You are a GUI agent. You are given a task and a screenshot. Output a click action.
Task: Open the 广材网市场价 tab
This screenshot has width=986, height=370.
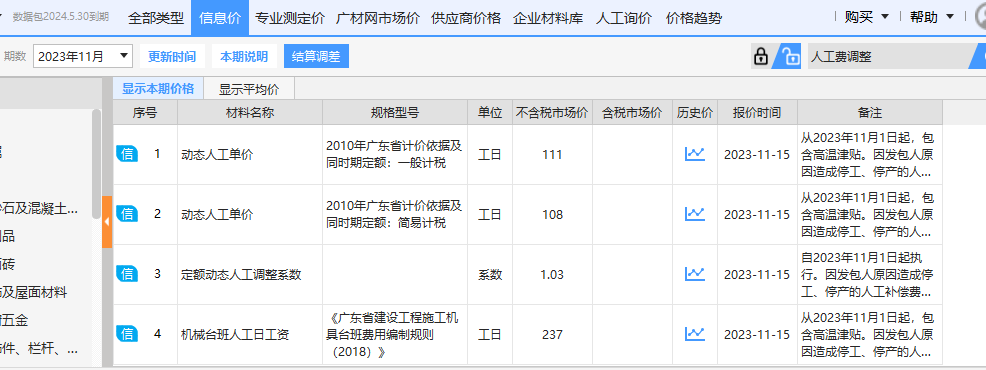click(378, 18)
